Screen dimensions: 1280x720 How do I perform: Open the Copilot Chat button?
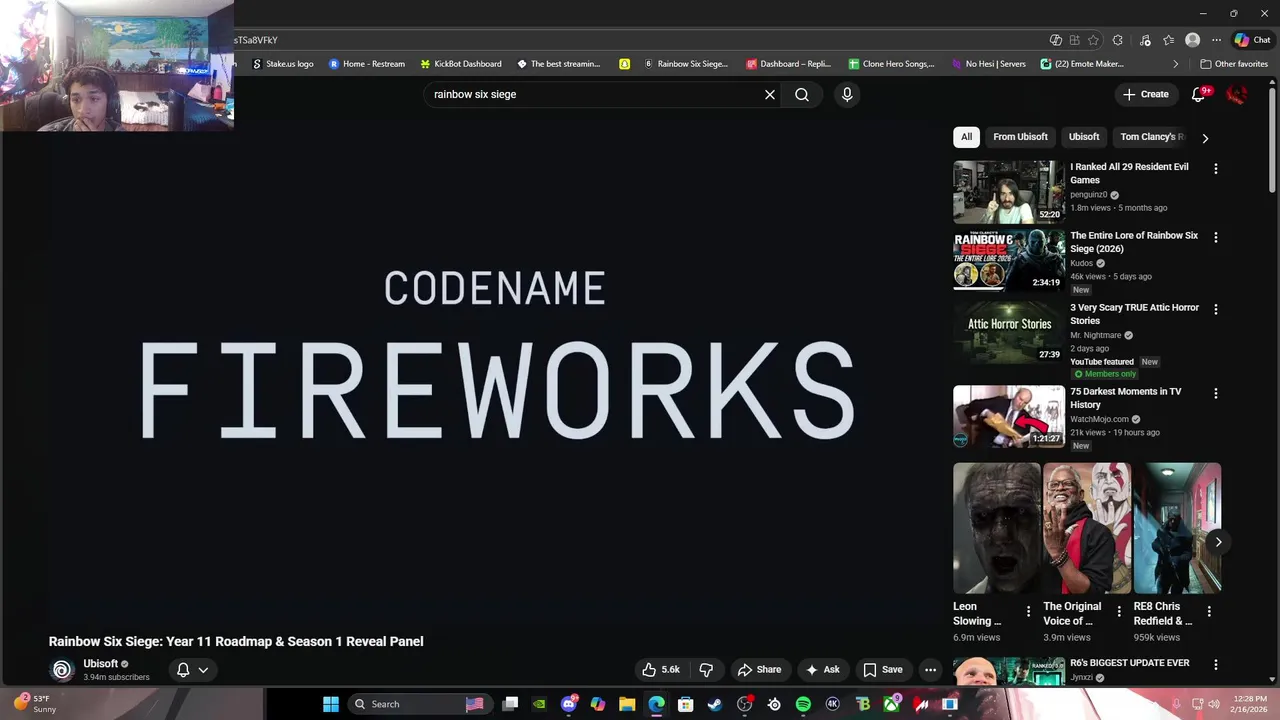coord(1253,40)
